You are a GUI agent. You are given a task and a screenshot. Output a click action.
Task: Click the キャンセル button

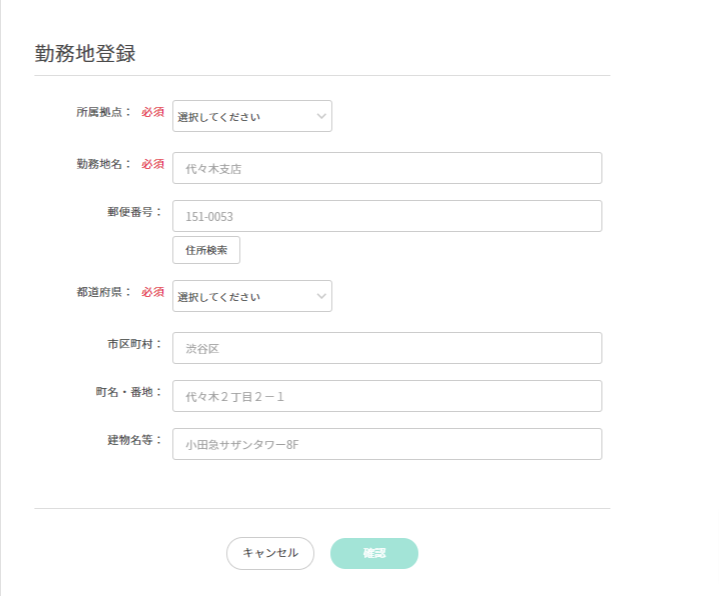pyautogui.click(x=270, y=553)
